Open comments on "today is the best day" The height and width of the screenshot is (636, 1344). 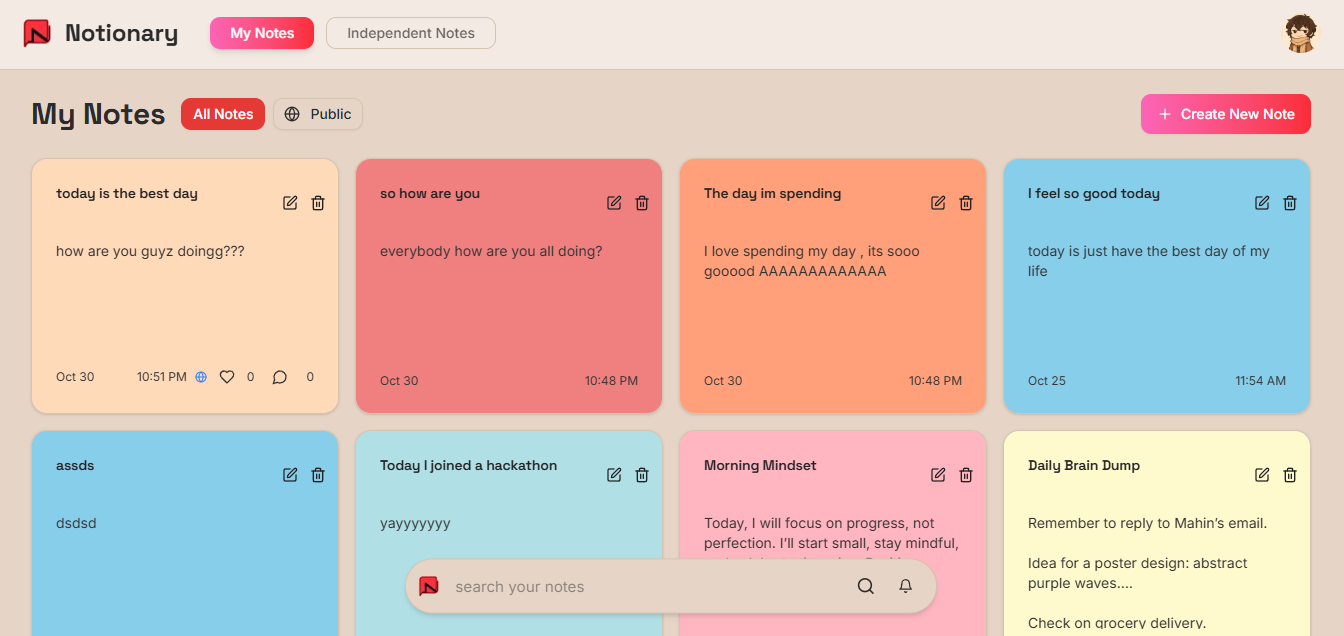tap(280, 377)
